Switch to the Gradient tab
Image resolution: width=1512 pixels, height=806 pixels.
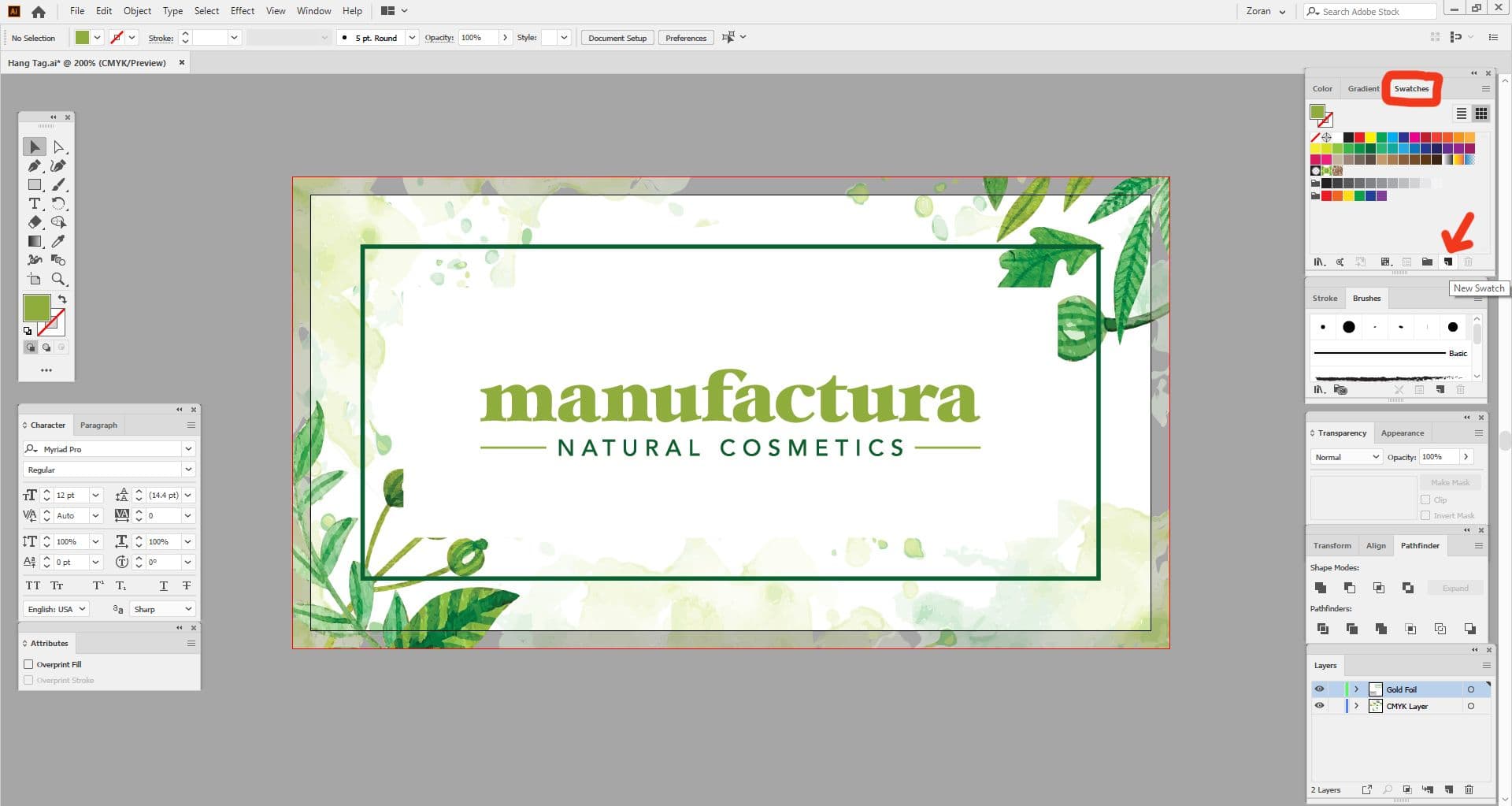1363,88
